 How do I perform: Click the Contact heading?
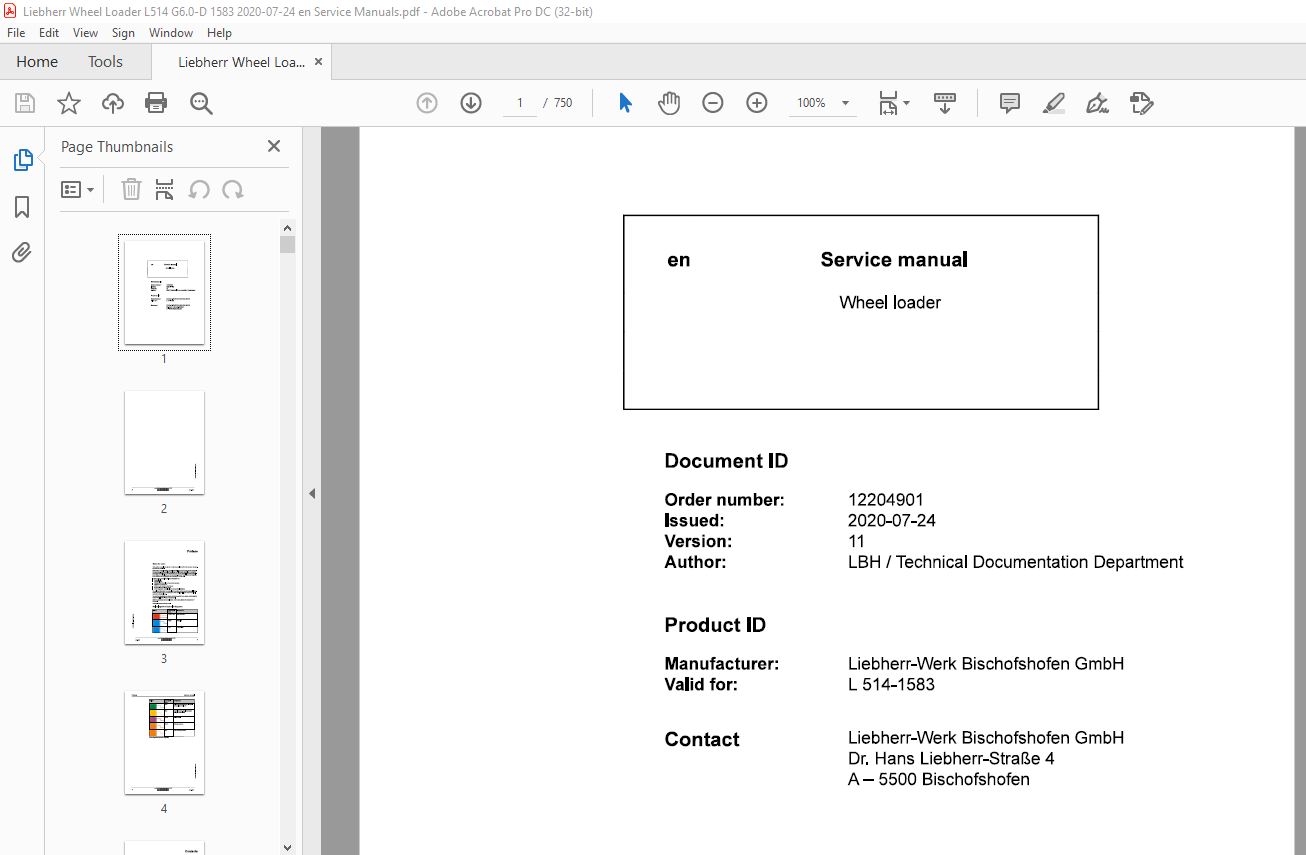(702, 740)
